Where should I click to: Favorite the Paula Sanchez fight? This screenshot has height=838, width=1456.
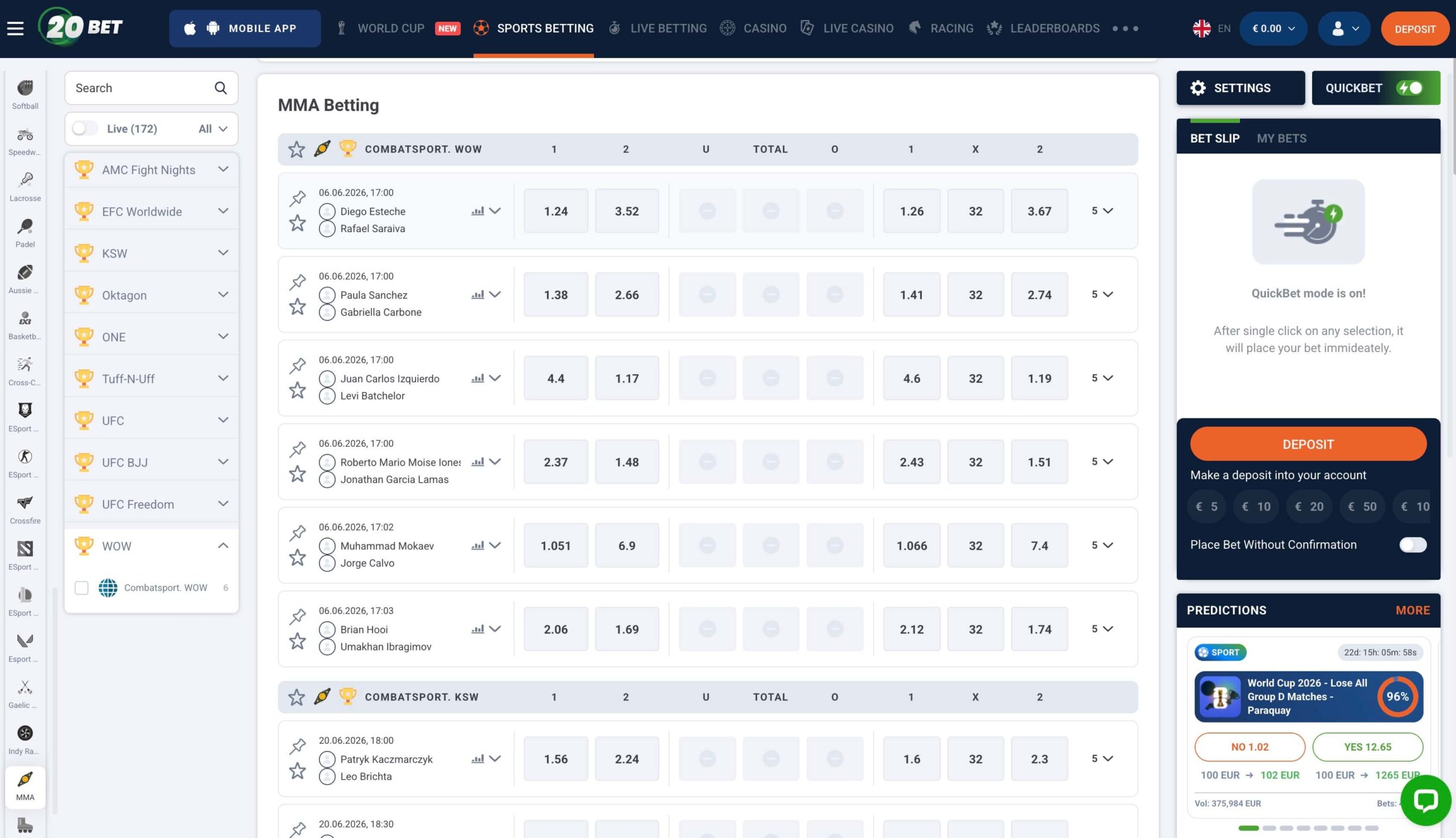(x=297, y=306)
